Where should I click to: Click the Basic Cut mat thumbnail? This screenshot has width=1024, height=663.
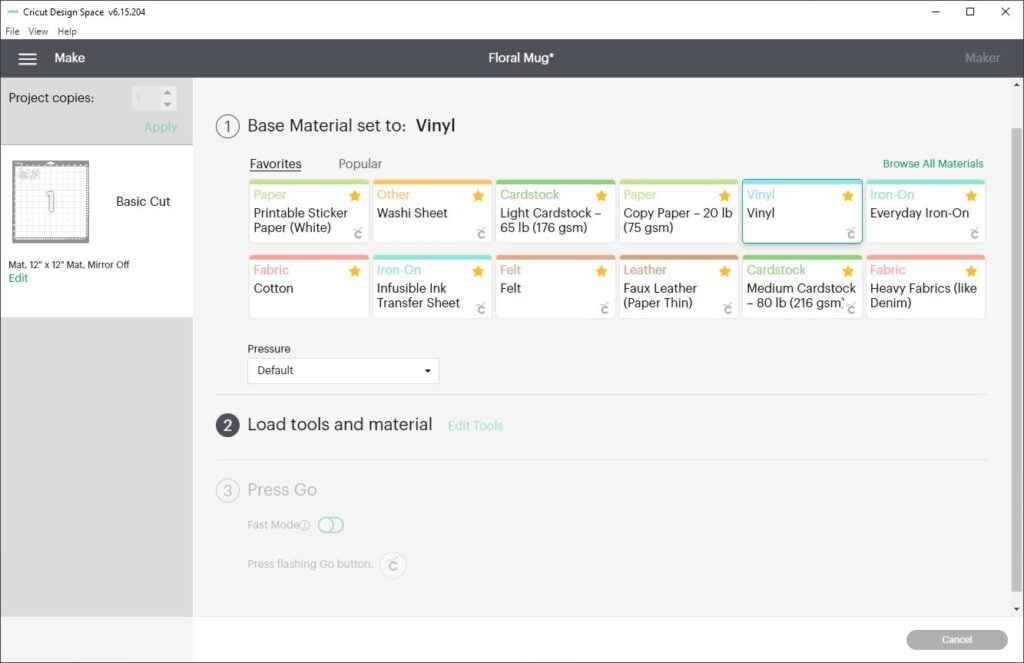click(51, 202)
